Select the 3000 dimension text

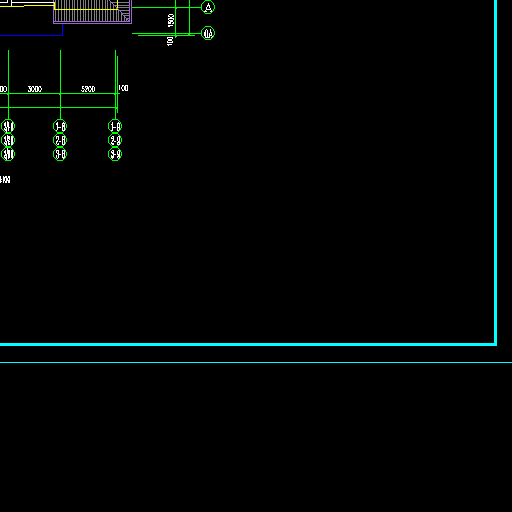click(35, 89)
